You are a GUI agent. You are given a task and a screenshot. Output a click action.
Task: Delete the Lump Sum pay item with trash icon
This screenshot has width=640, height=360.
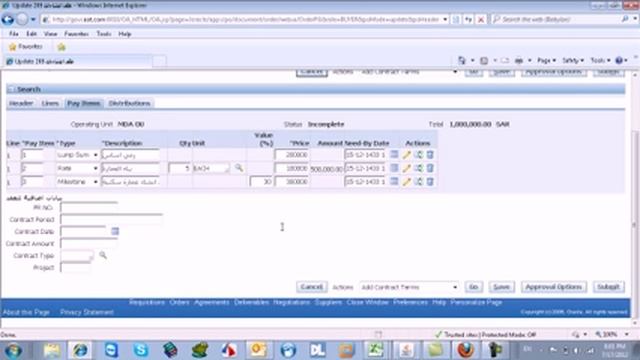(430, 155)
